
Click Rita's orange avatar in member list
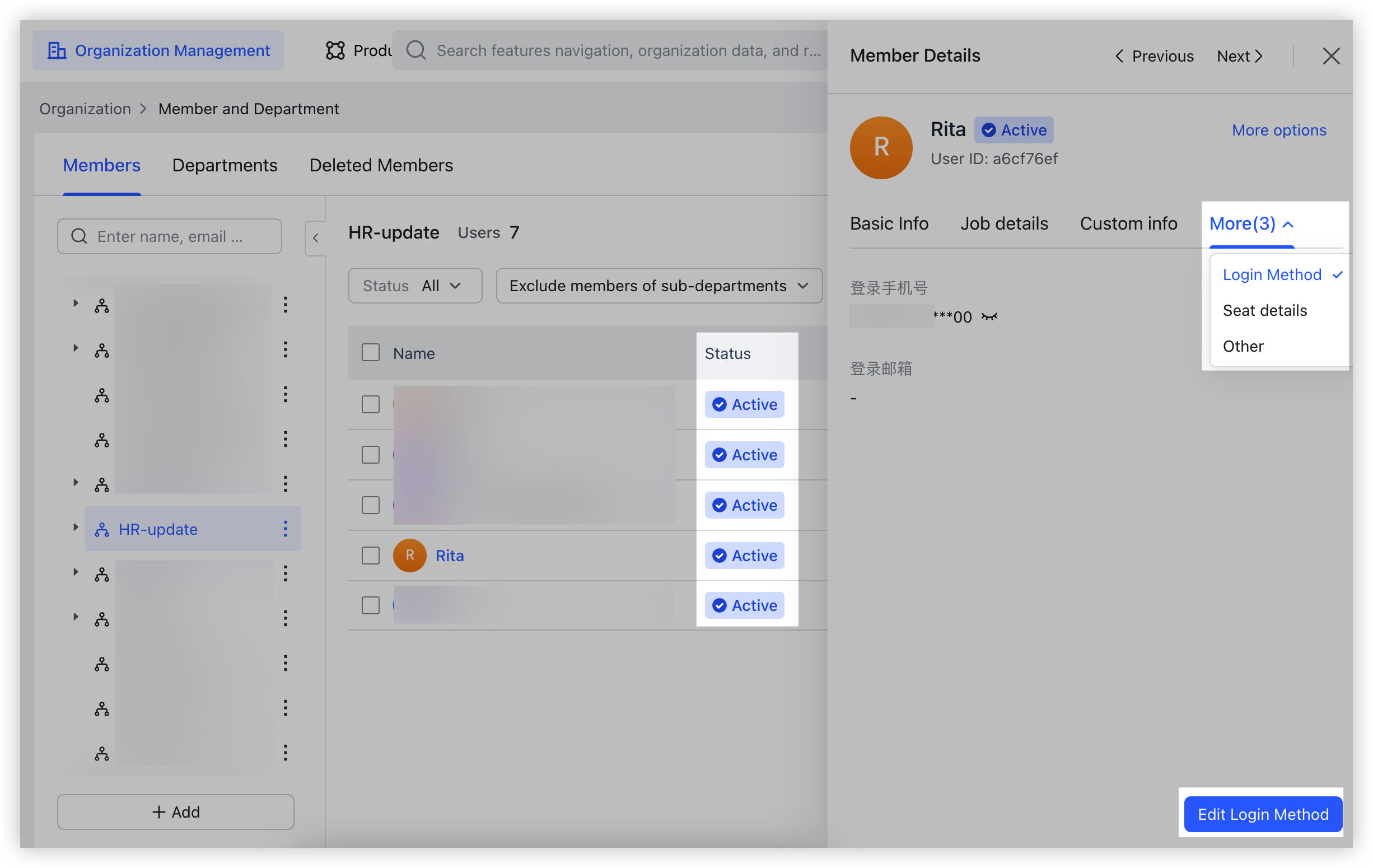coord(409,555)
